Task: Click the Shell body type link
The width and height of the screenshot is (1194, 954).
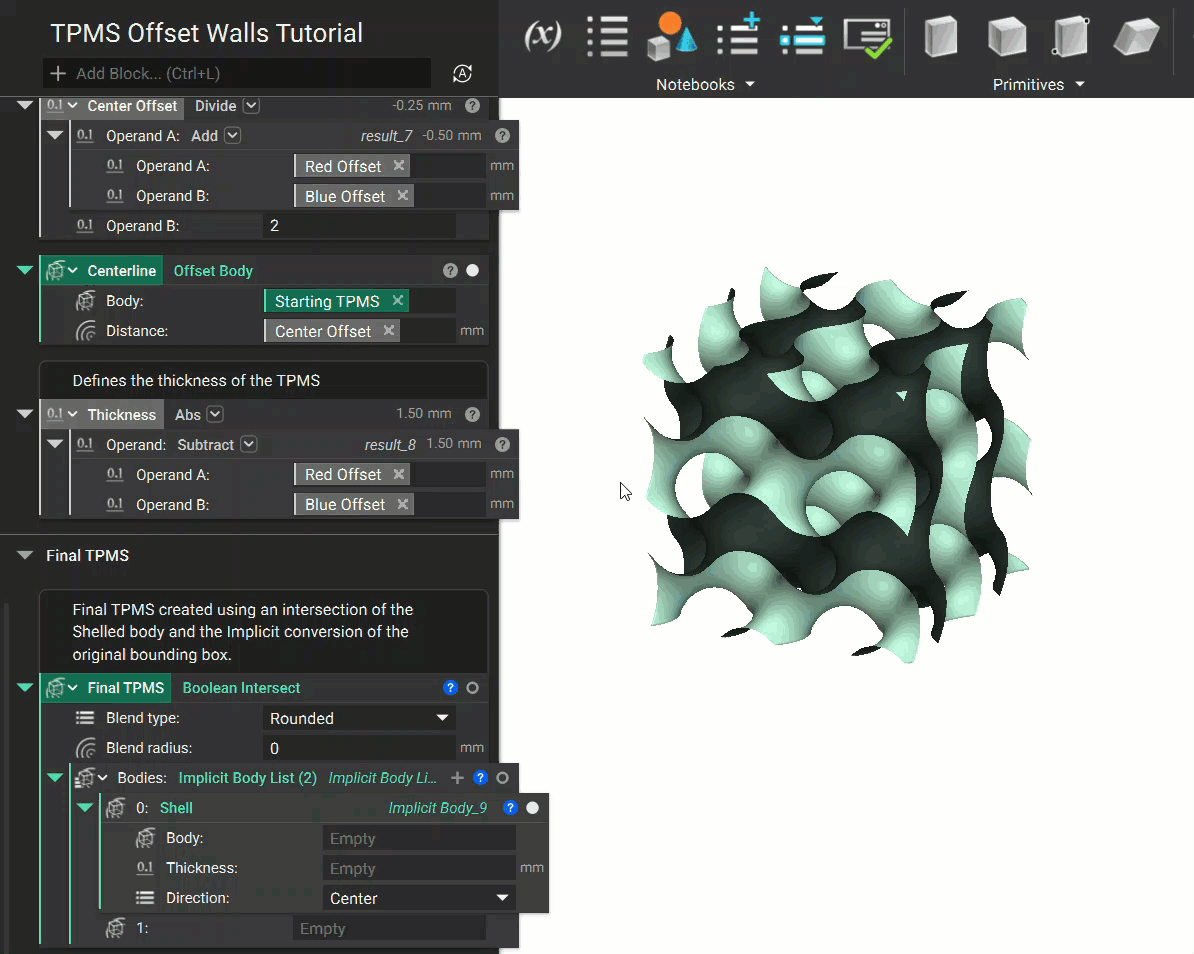Action: [x=176, y=808]
